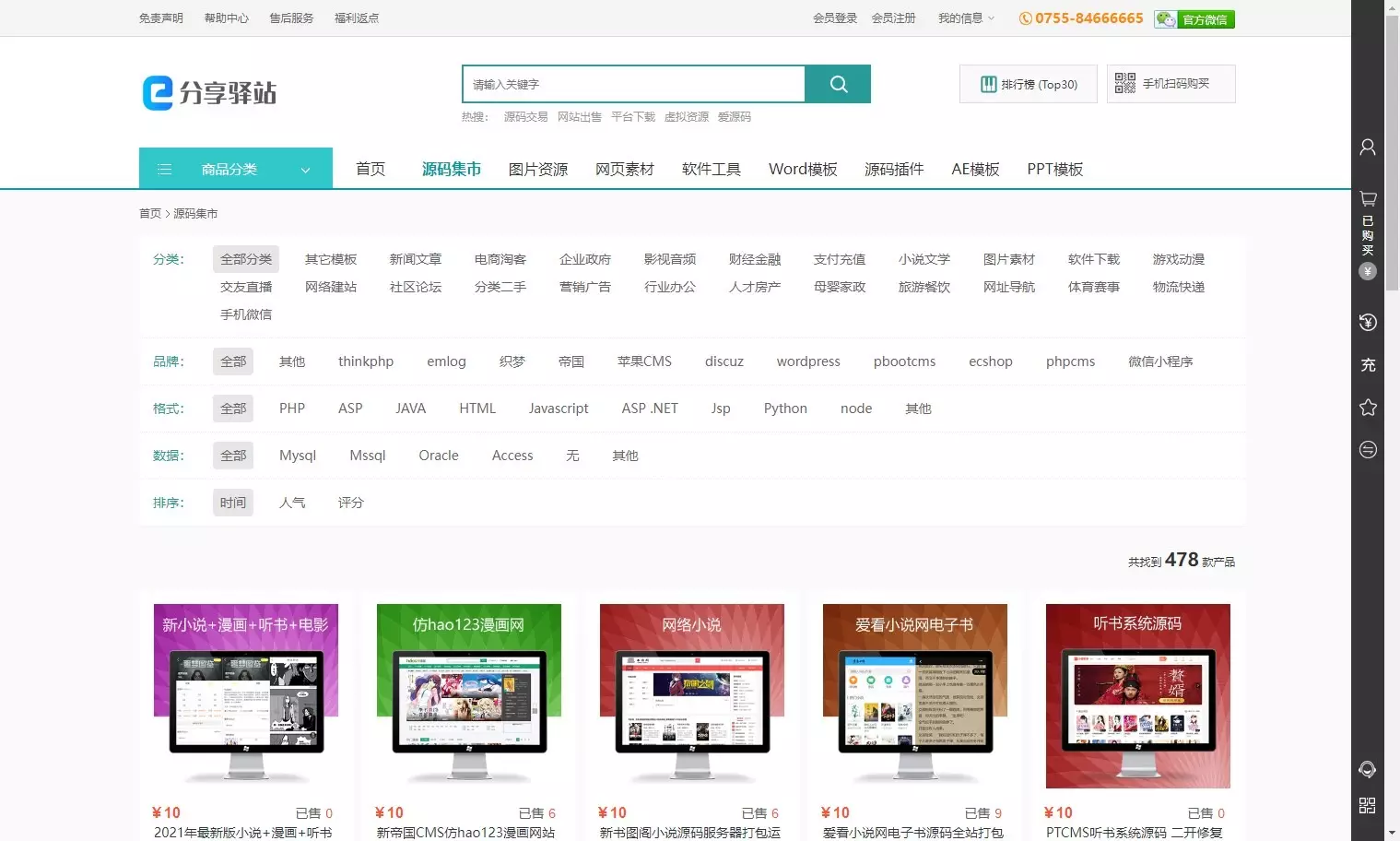
Task: Open the shopping cart sidebar icon
Action: point(1368,198)
